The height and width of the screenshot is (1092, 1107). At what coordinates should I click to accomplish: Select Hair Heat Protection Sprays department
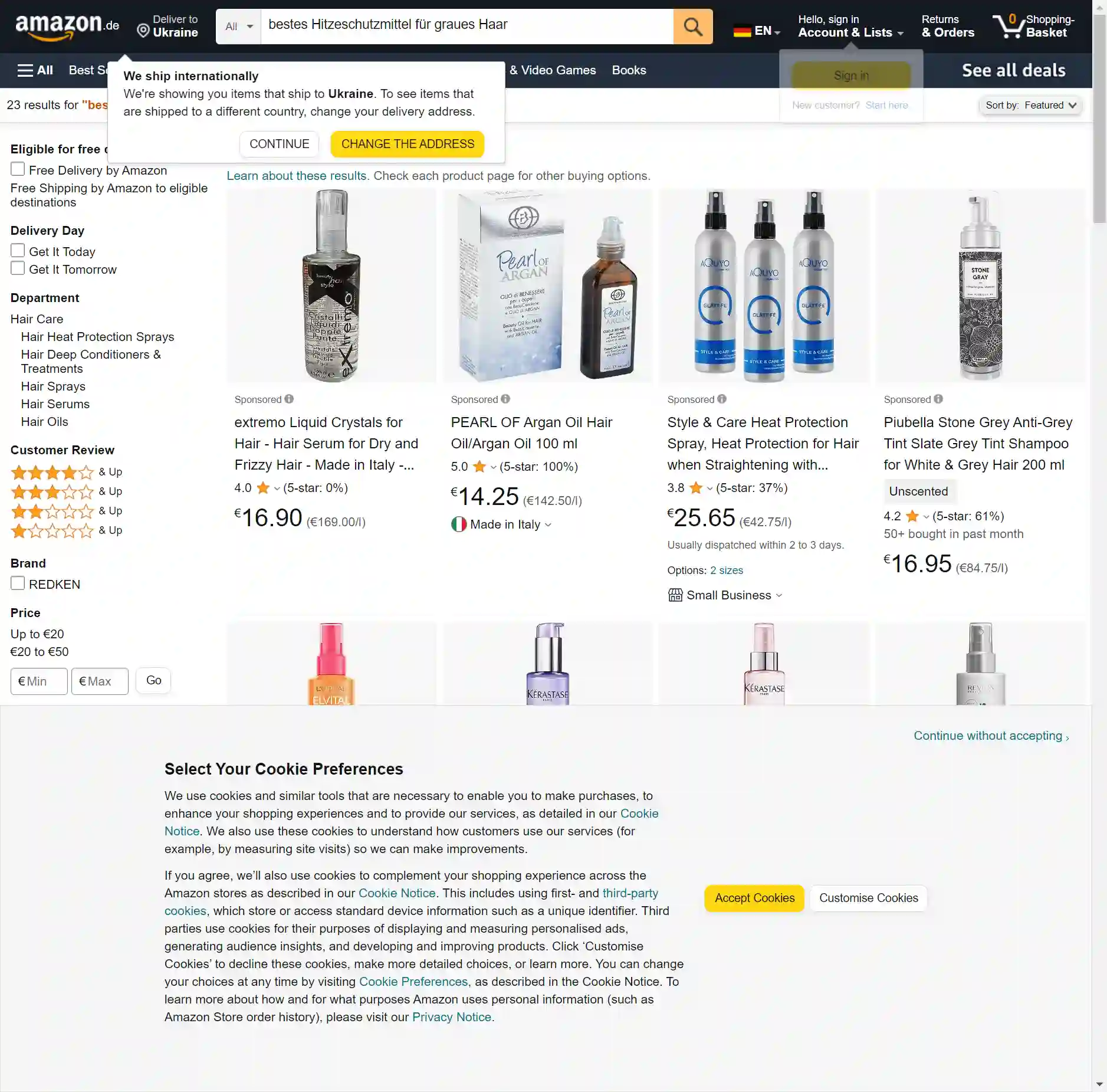[x=98, y=337]
